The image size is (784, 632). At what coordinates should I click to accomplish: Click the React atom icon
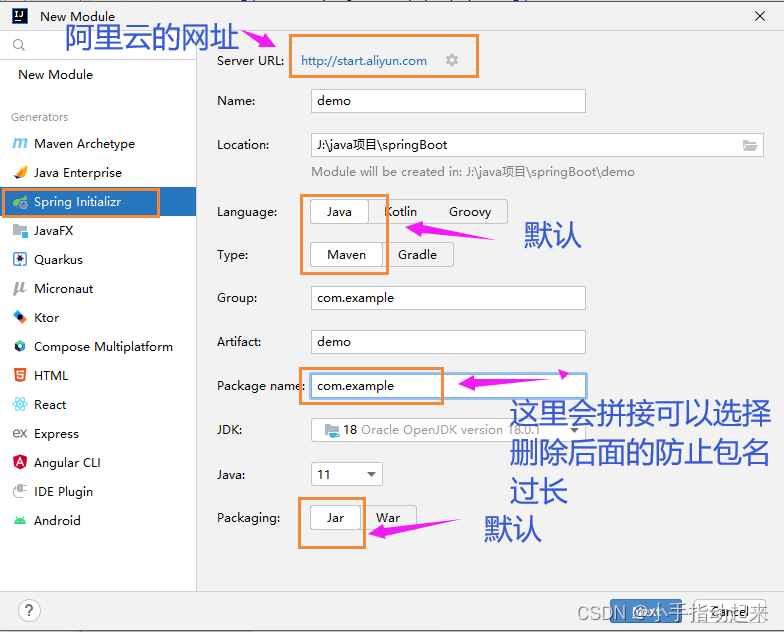[x=20, y=404]
